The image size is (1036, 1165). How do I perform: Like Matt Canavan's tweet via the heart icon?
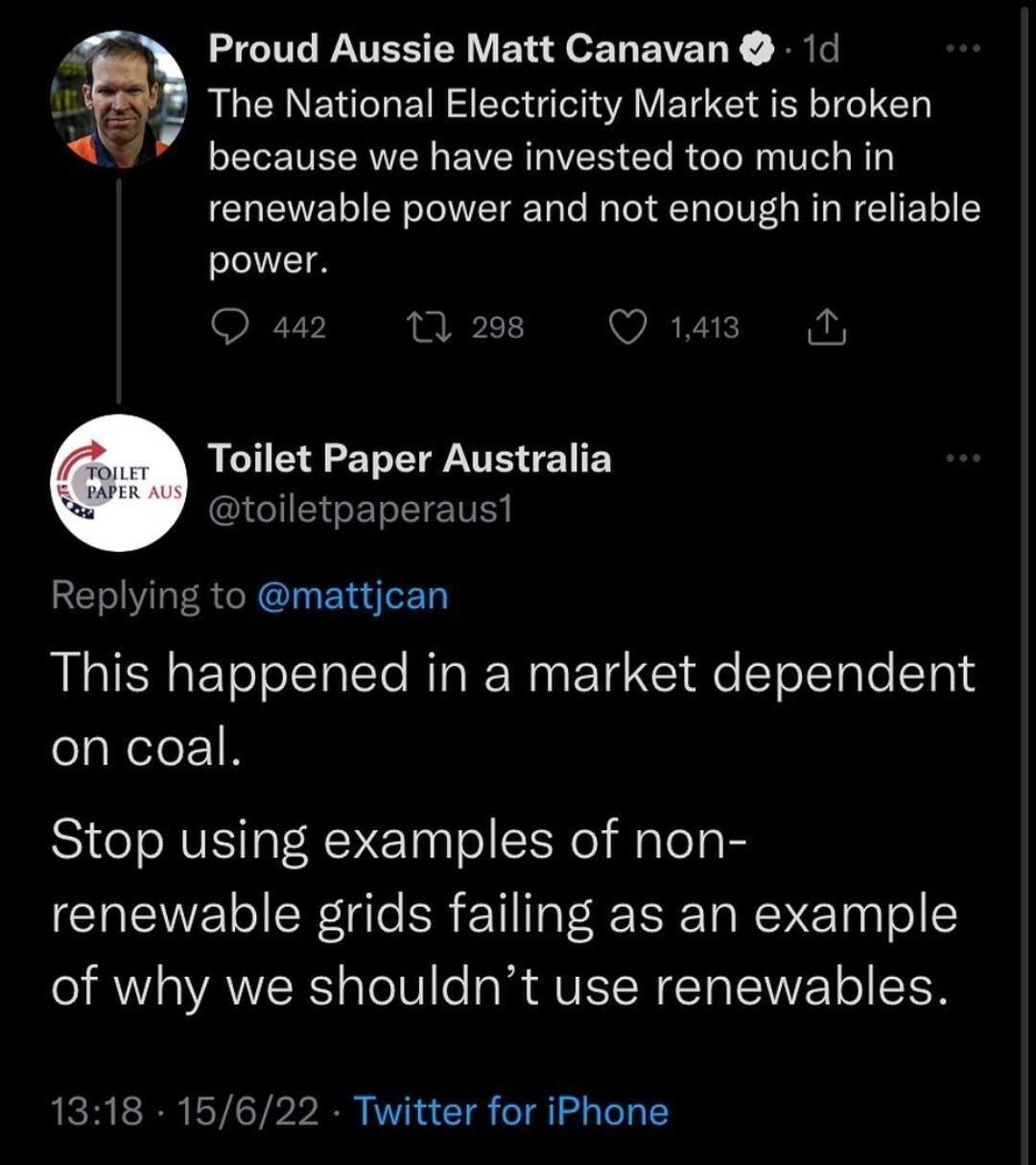click(628, 327)
